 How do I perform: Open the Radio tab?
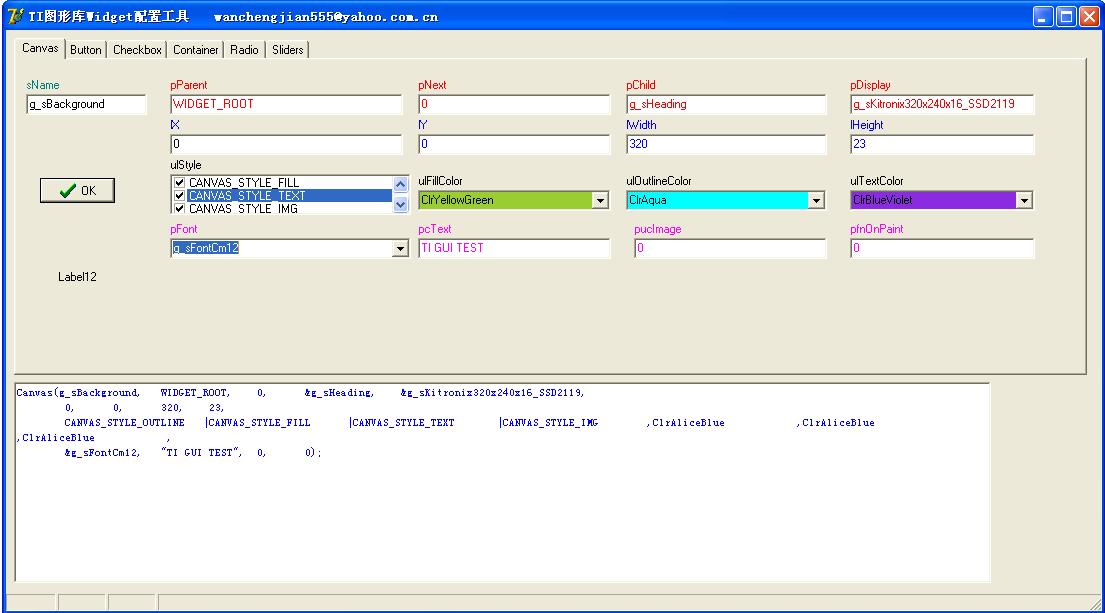(x=244, y=49)
